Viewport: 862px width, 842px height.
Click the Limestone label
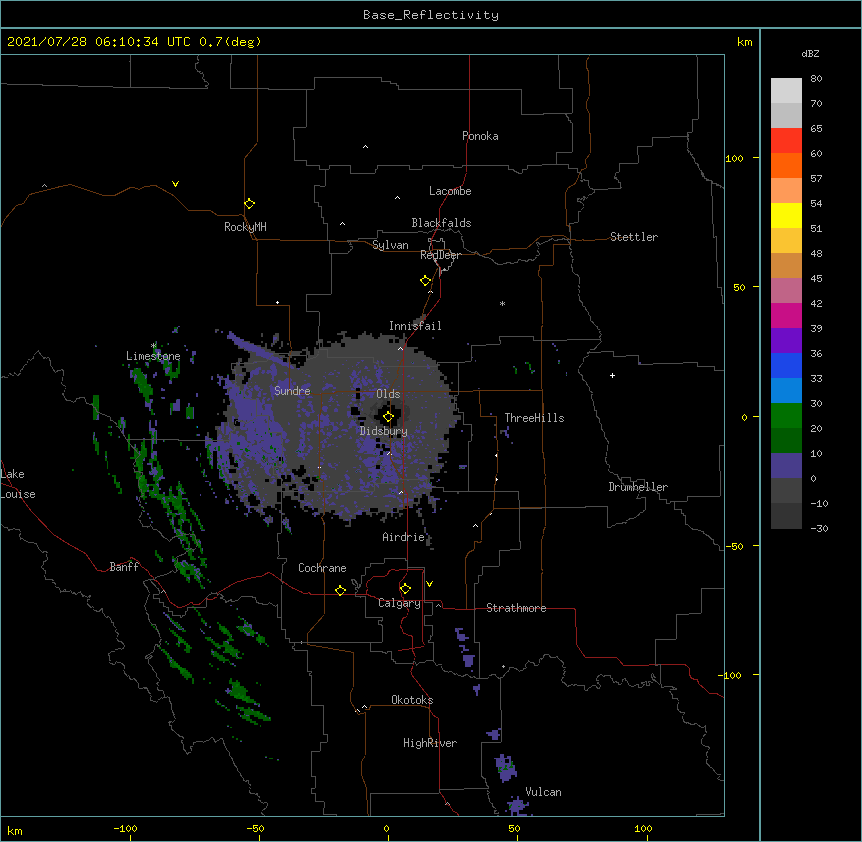pos(153,356)
